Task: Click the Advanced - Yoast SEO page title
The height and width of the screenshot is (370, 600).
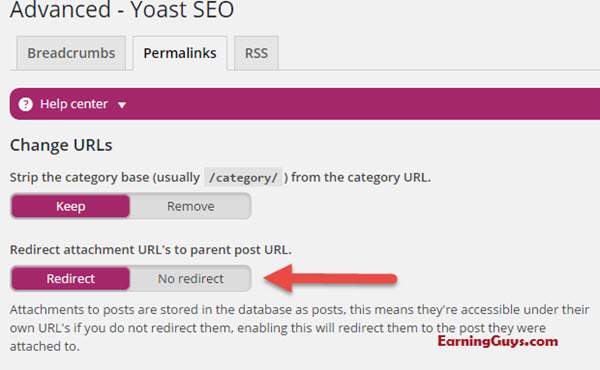Action: click(x=122, y=9)
